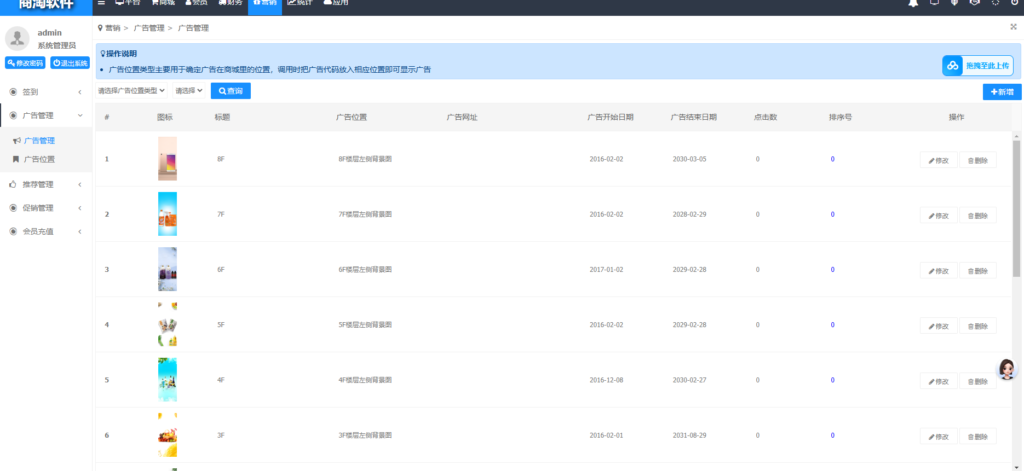Open the 应用 top menu
The height and width of the screenshot is (471, 1024).
tap(336, 3)
